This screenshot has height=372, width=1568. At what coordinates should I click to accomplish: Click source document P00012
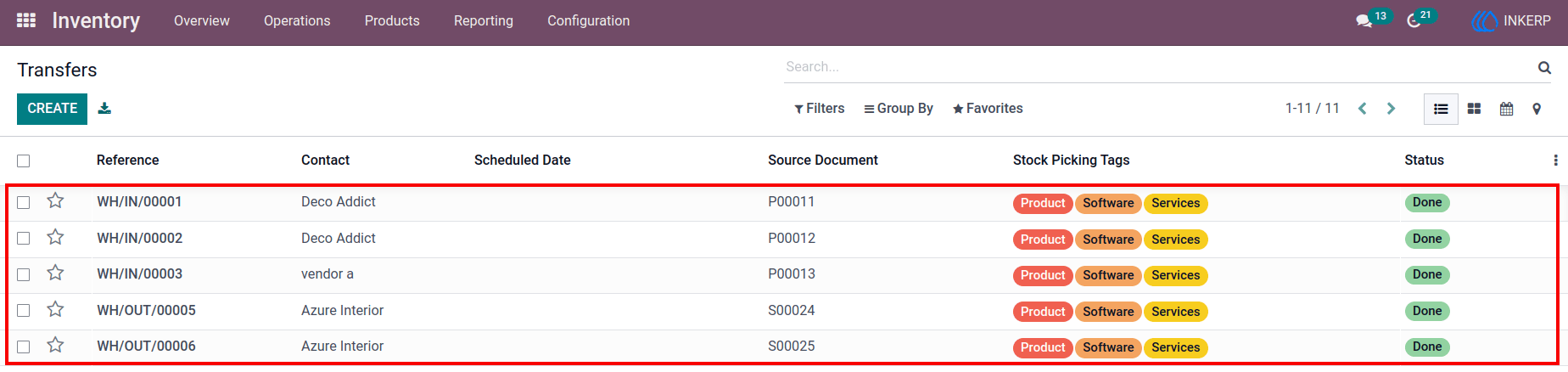pyautogui.click(x=792, y=239)
